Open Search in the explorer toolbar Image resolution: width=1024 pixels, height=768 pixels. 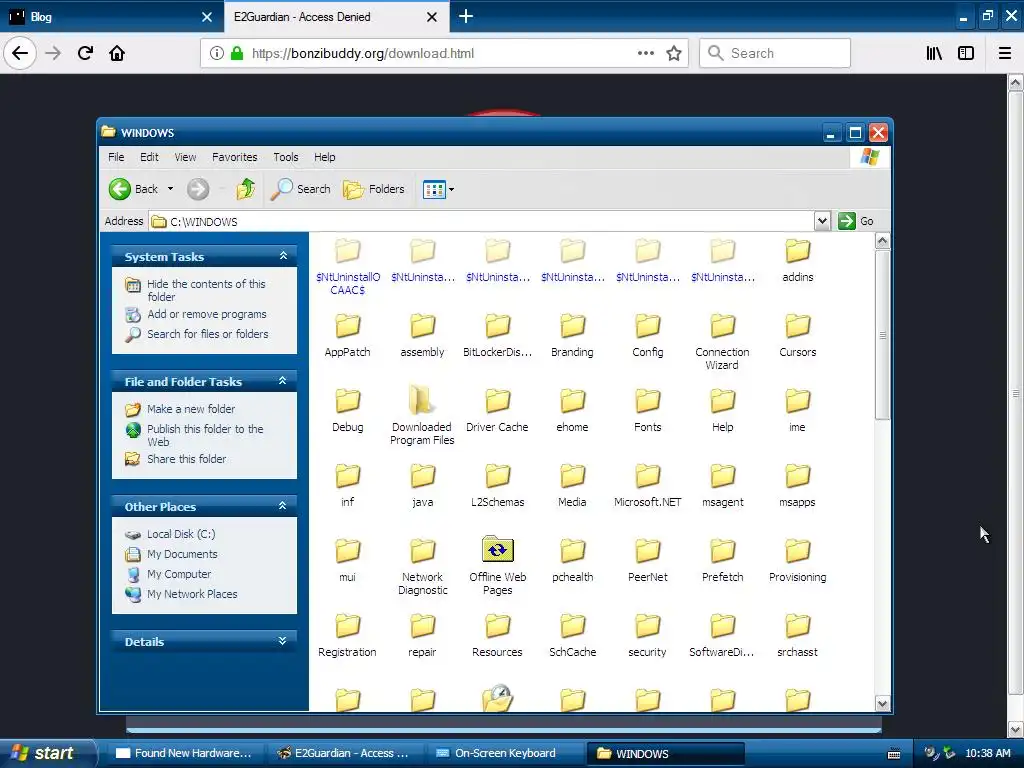point(301,189)
